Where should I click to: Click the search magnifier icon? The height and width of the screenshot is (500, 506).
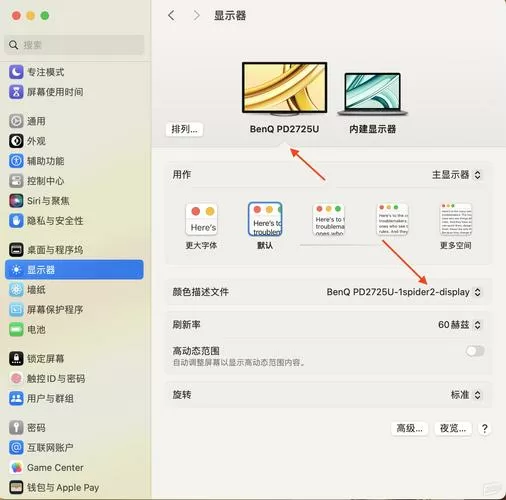point(13,45)
